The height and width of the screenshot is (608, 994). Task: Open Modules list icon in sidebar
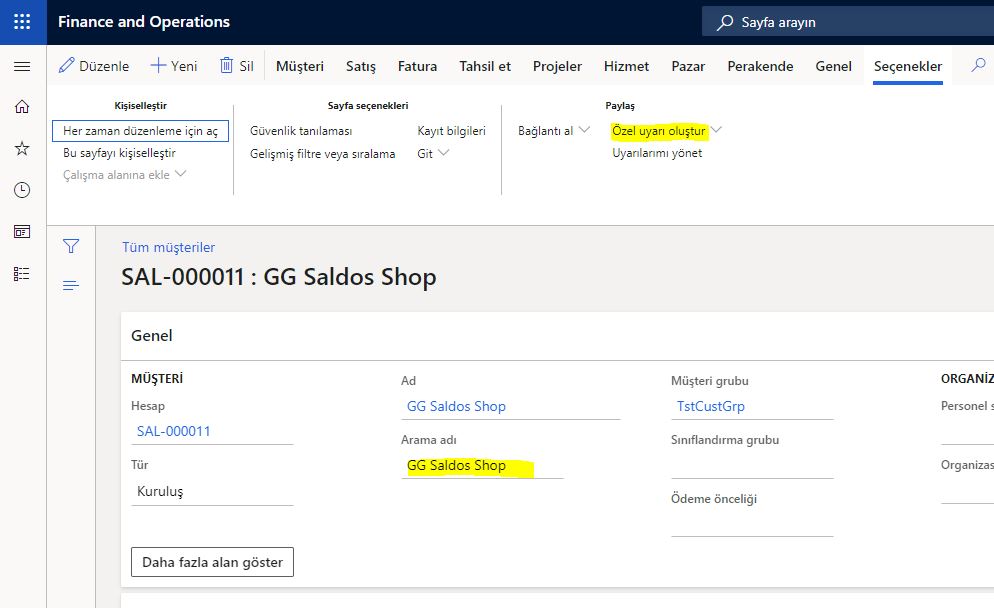[x=22, y=273]
